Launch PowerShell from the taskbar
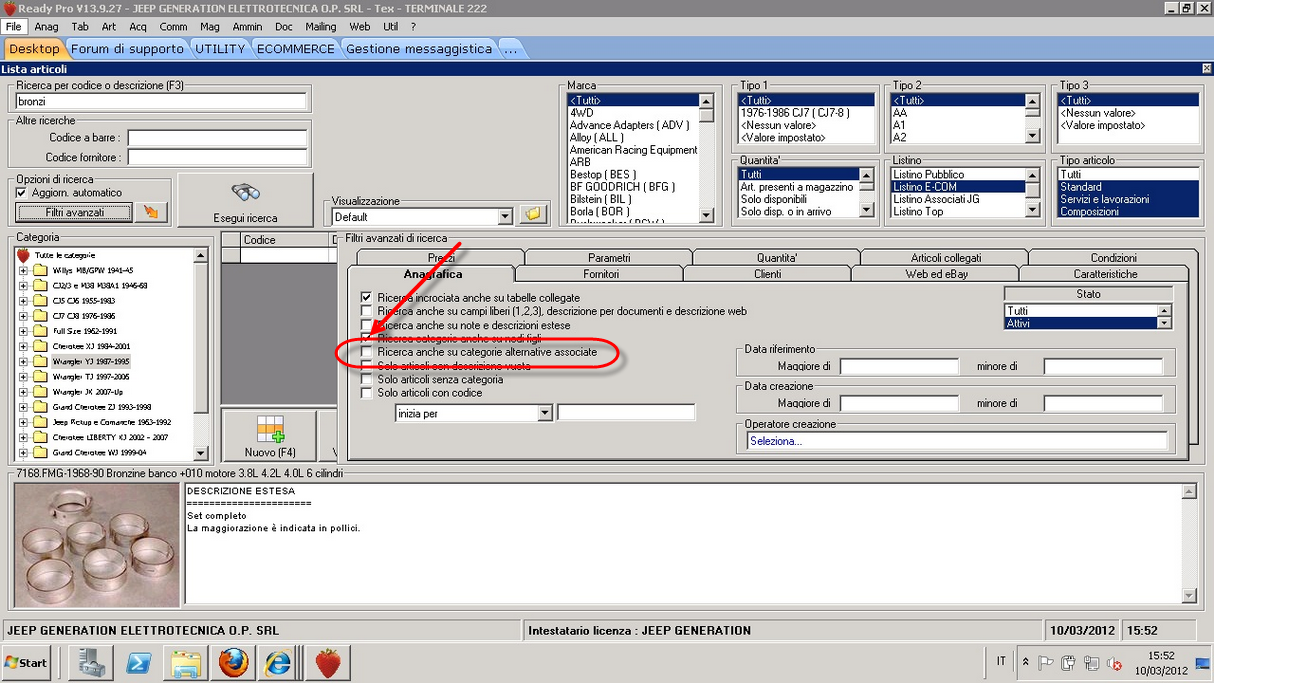Viewport: 1303px width, 683px height. click(x=139, y=662)
